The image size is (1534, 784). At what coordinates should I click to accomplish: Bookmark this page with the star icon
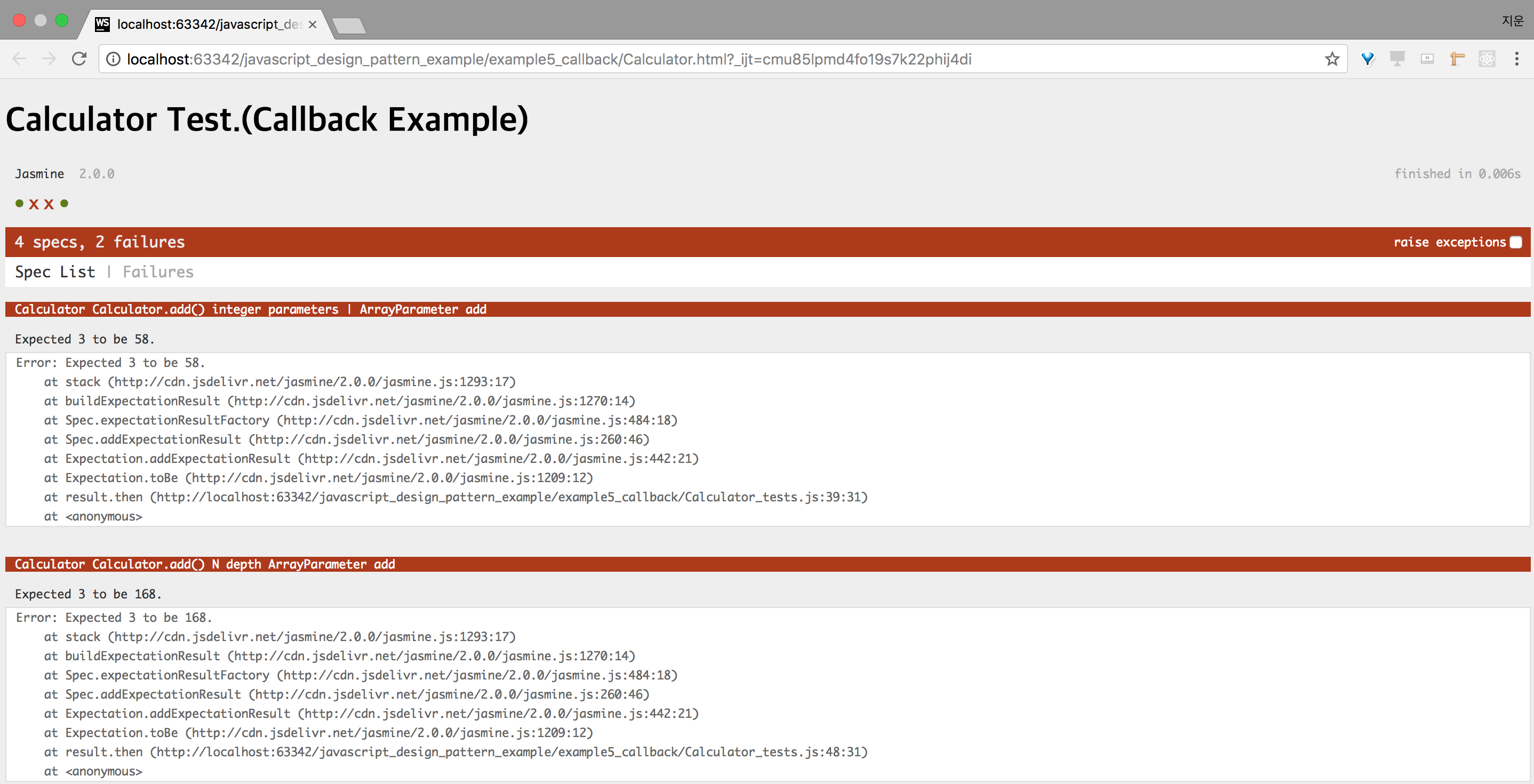point(1332,59)
